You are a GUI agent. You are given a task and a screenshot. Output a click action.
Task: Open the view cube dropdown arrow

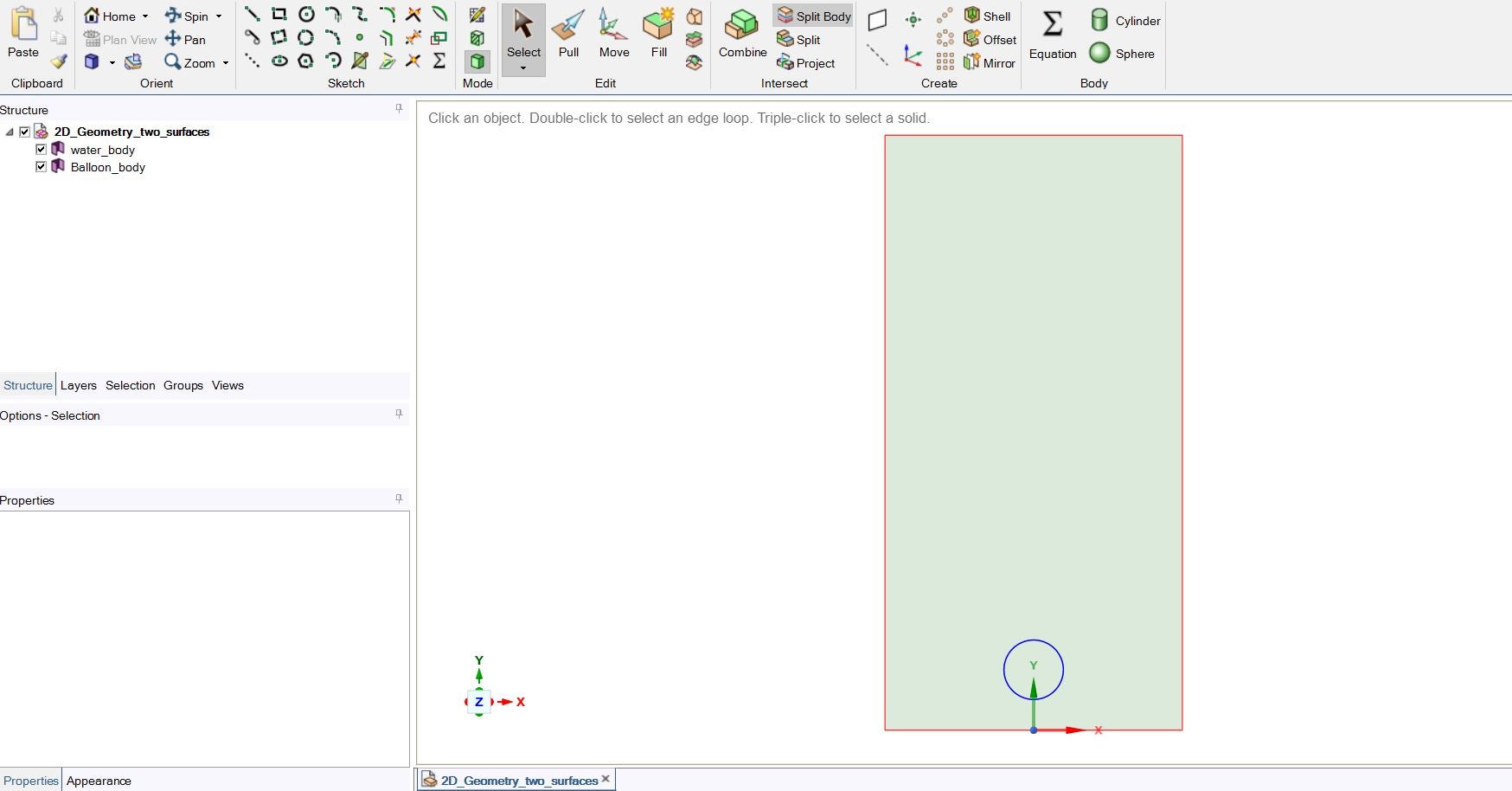pyautogui.click(x=112, y=63)
